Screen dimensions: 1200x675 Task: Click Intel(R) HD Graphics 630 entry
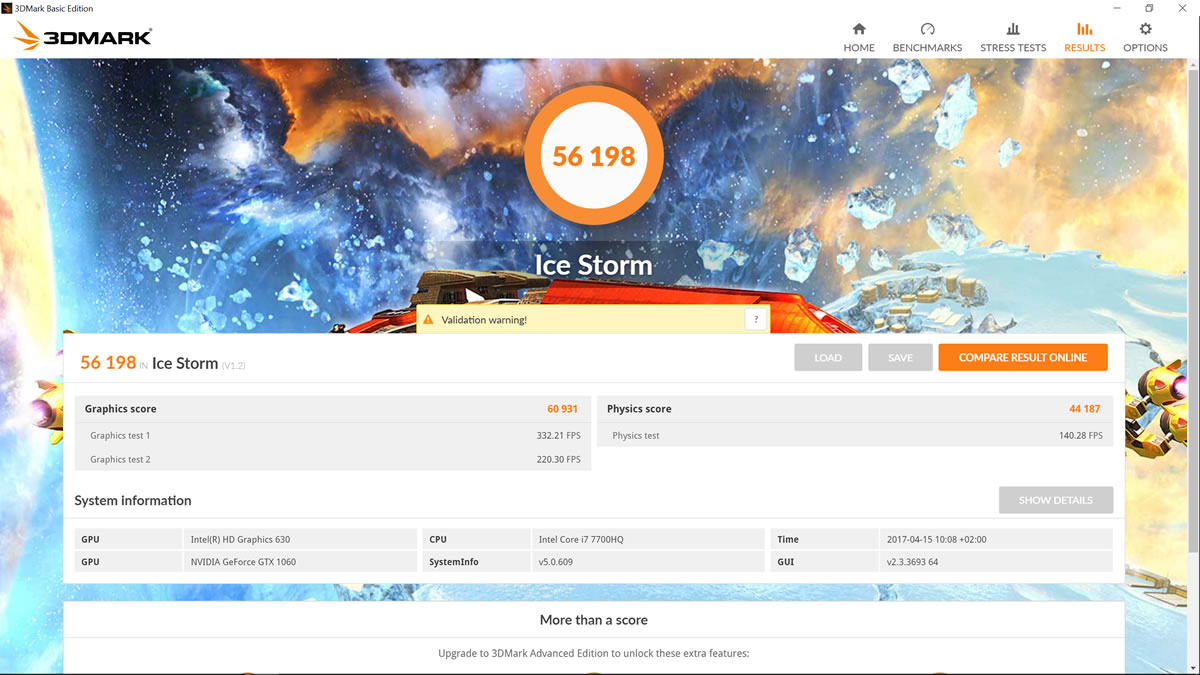pos(240,539)
